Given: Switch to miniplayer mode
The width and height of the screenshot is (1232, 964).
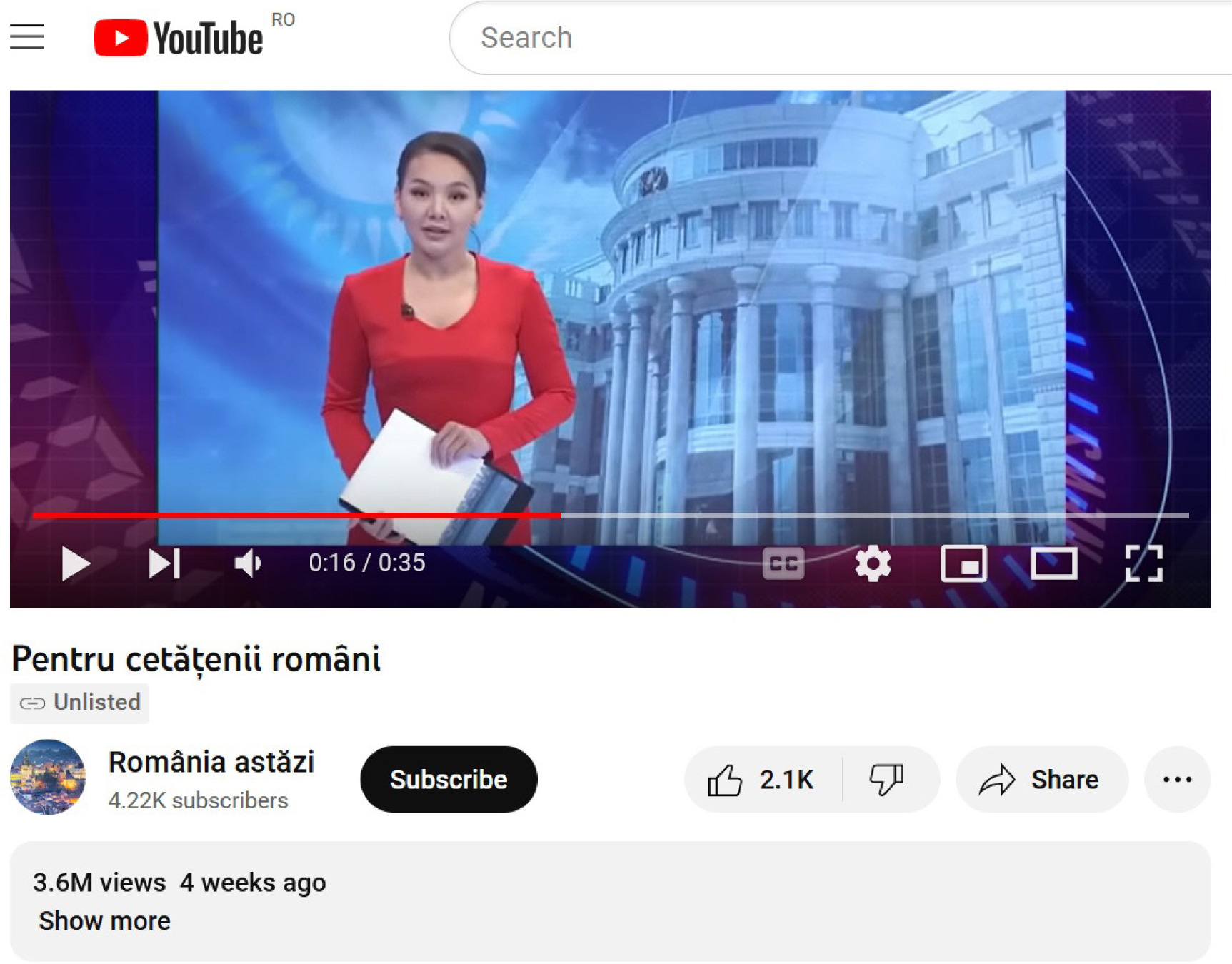Looking at the screenshot, I should 963,563.
